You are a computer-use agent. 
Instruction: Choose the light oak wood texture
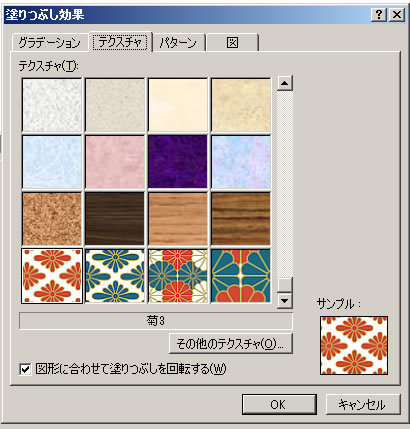tap(178, 219)
